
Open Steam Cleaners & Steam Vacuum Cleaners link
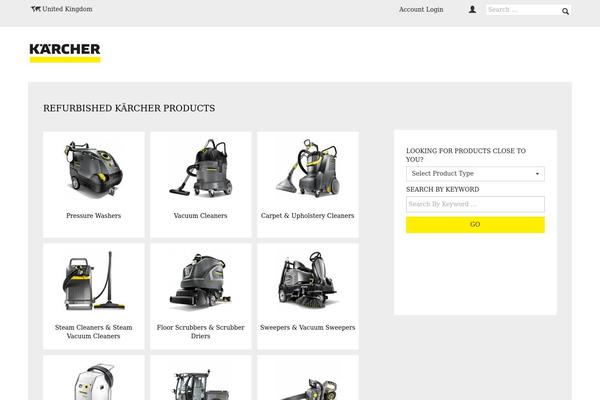click(94, 331)
